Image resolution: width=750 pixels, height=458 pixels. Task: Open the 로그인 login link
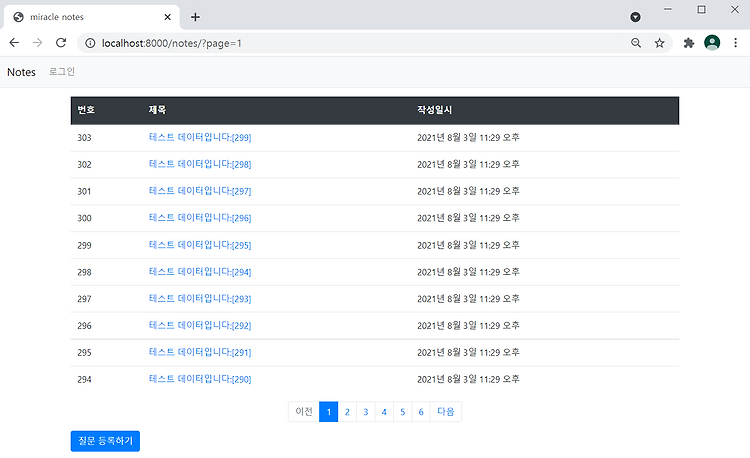click(x=62, y=72)
